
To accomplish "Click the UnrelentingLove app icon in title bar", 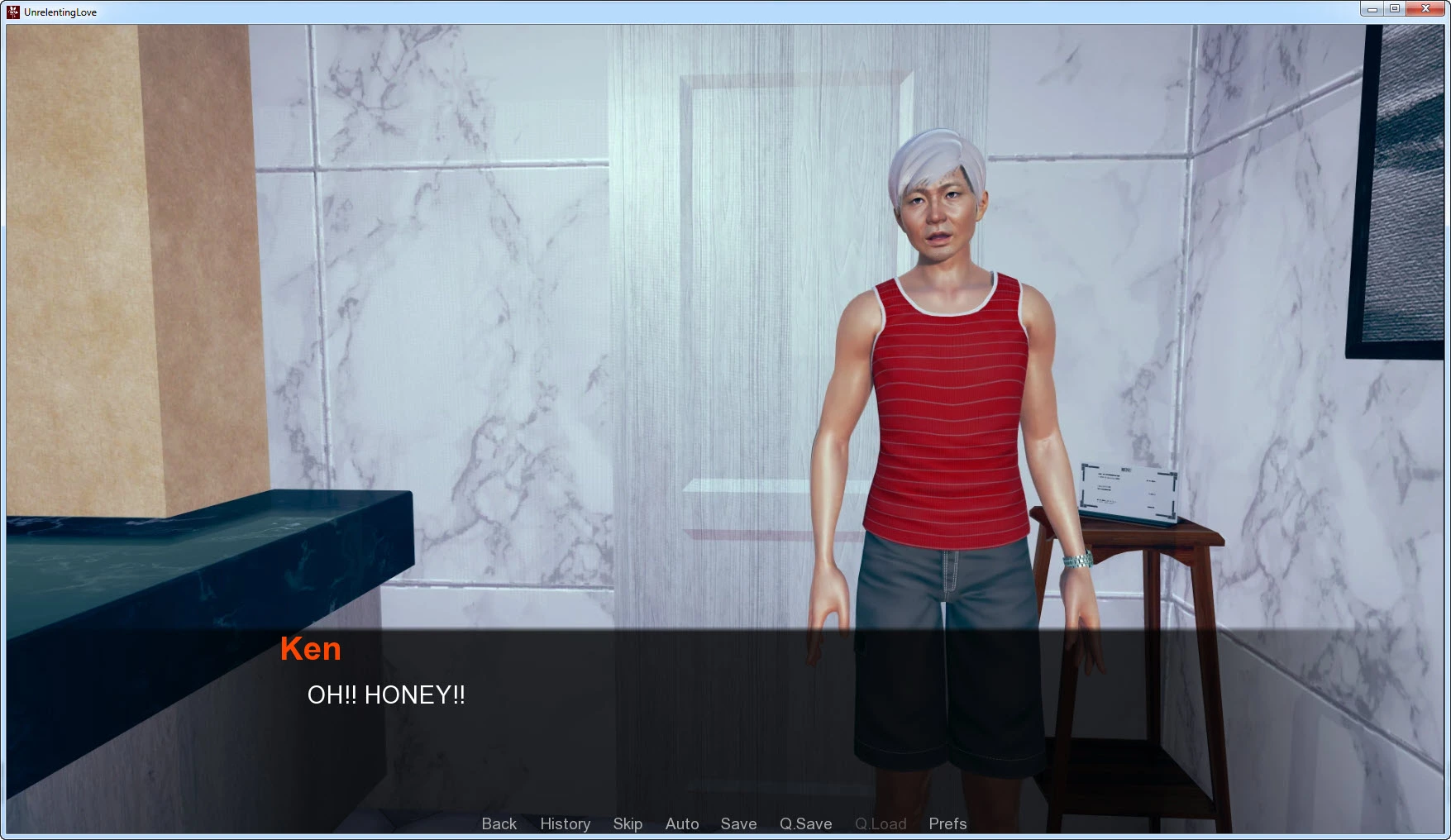I will tap(13, 12).
